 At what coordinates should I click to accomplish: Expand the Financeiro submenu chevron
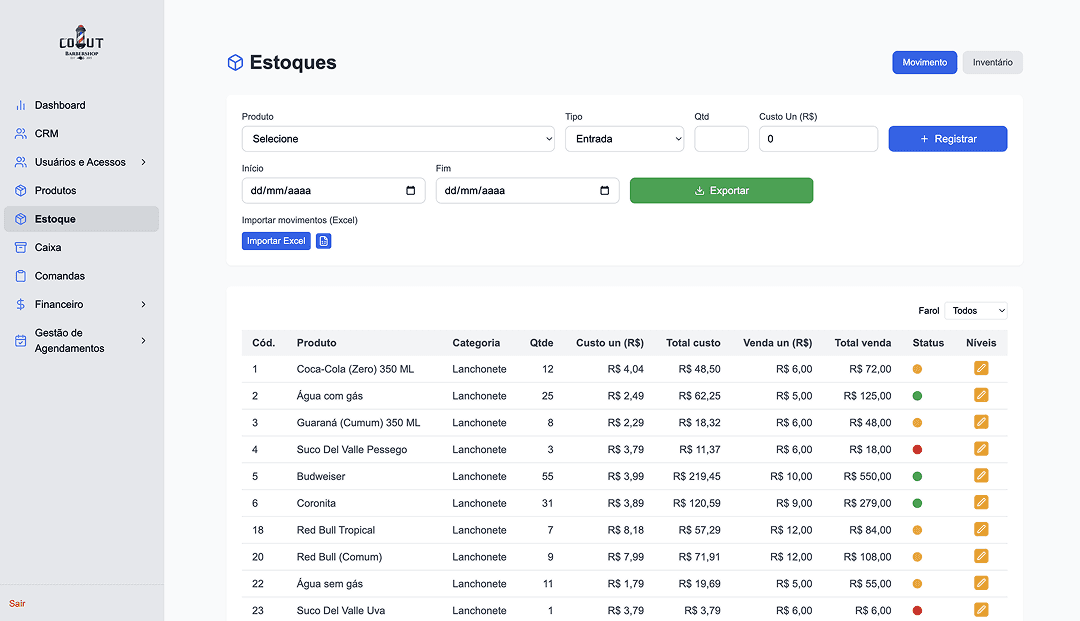click(x=143, y=304)
